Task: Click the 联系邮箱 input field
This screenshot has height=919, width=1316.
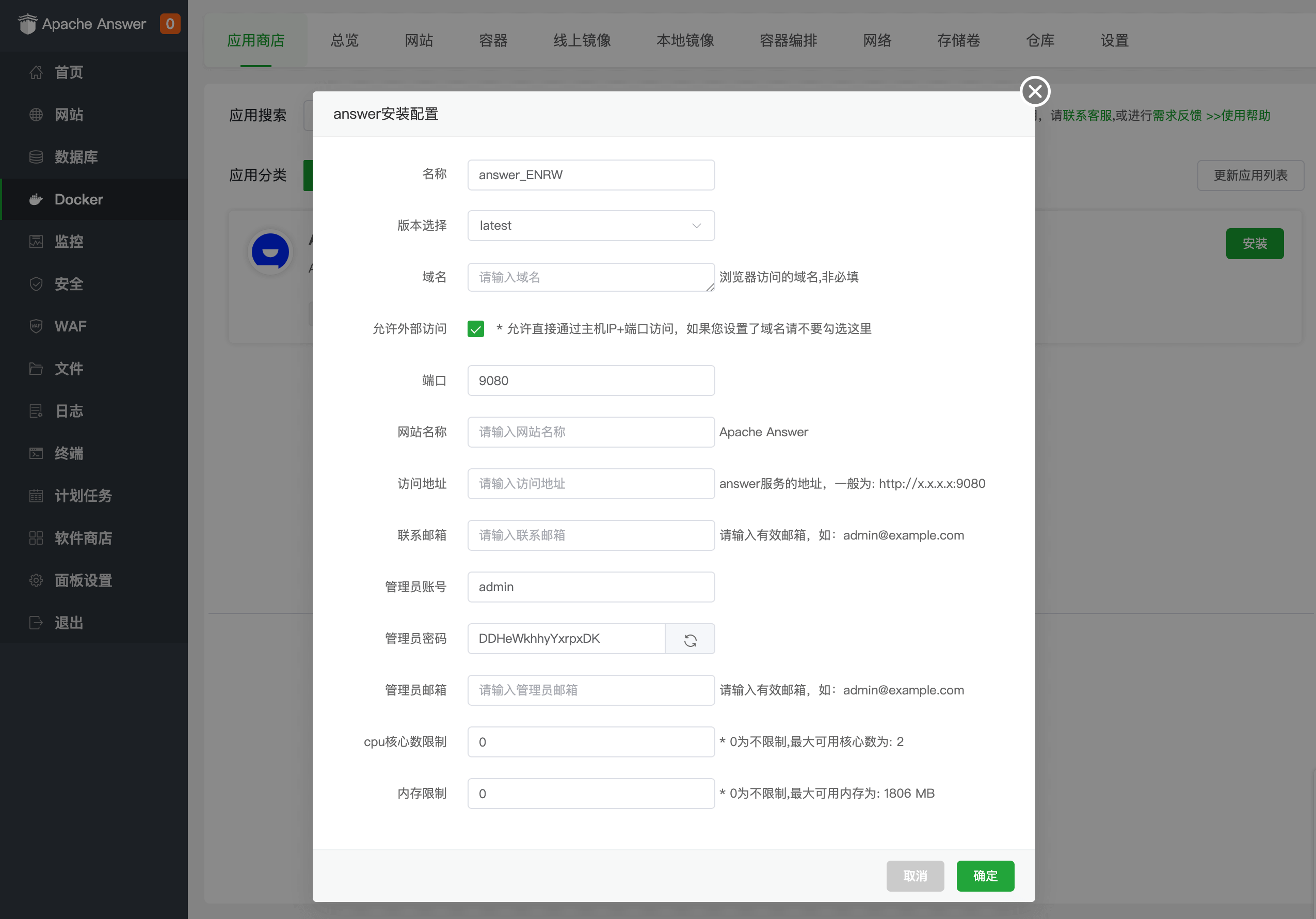Action: [591, 535]
